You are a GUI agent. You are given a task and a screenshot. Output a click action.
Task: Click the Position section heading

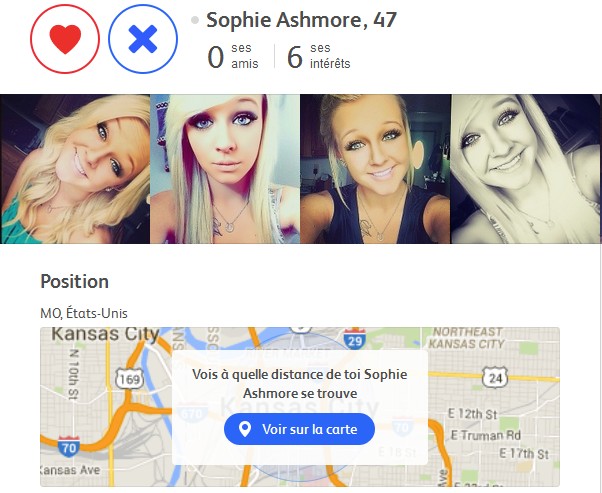pyautogui.click(x=74, y=281)
